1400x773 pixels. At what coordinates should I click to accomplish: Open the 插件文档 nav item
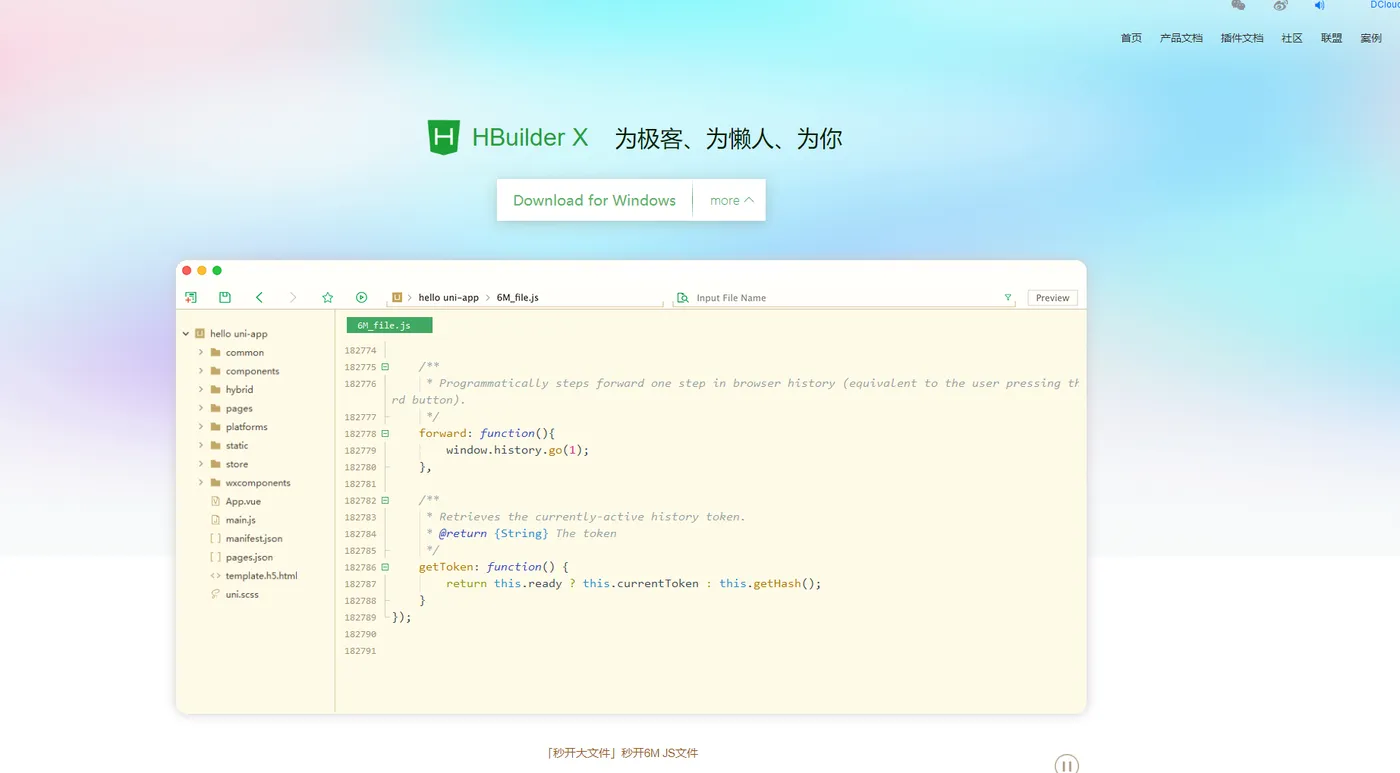1242,38
